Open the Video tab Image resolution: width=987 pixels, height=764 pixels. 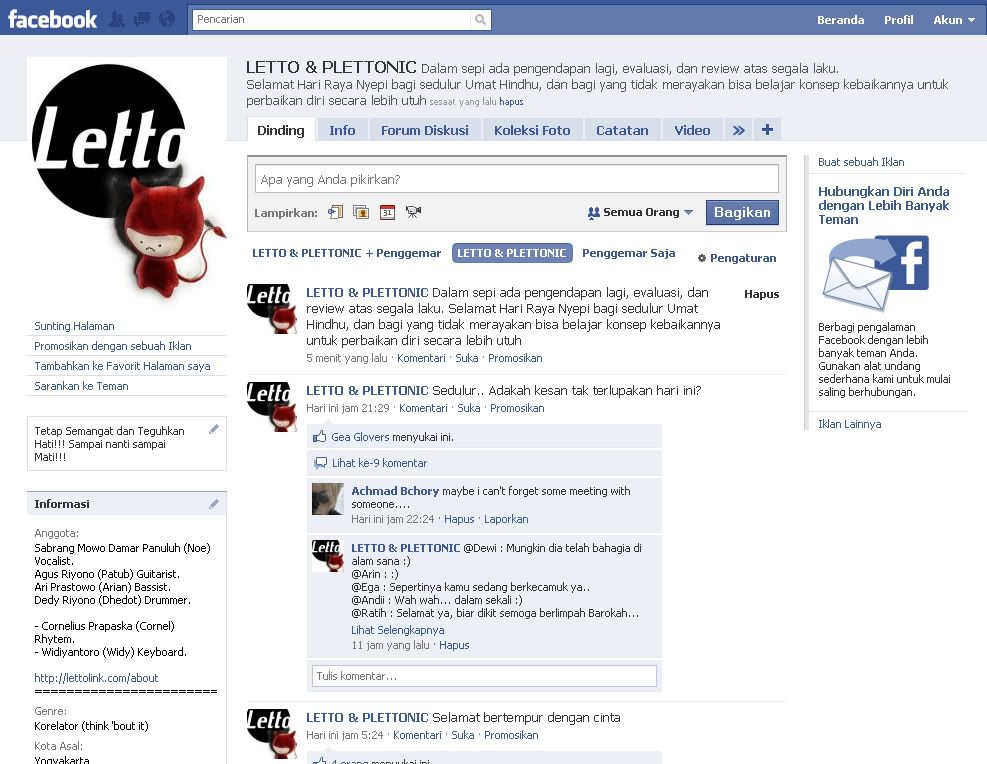pos(692,130)
